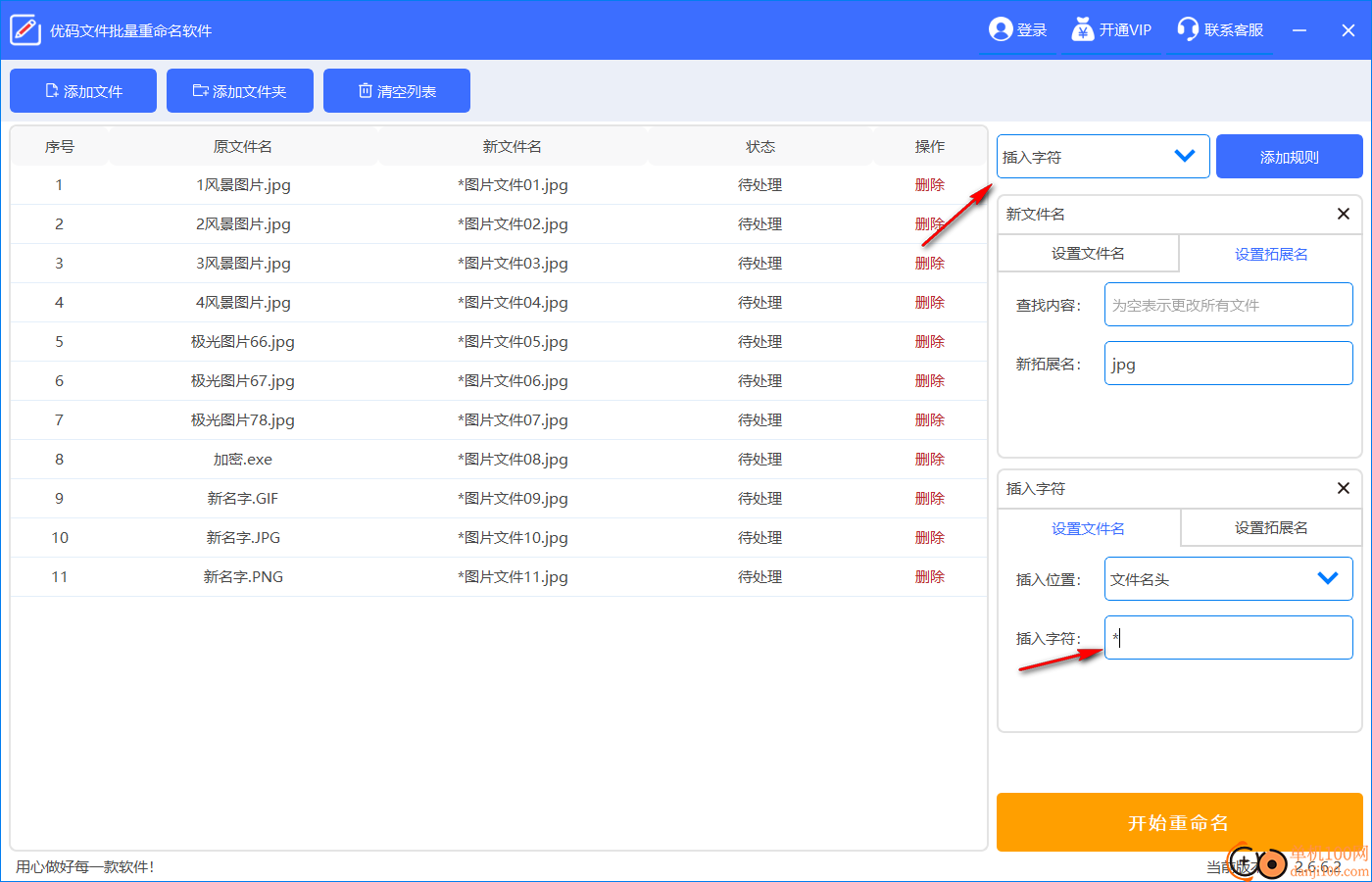Start renaming with 开始重命名 button

pos(1179,822)
